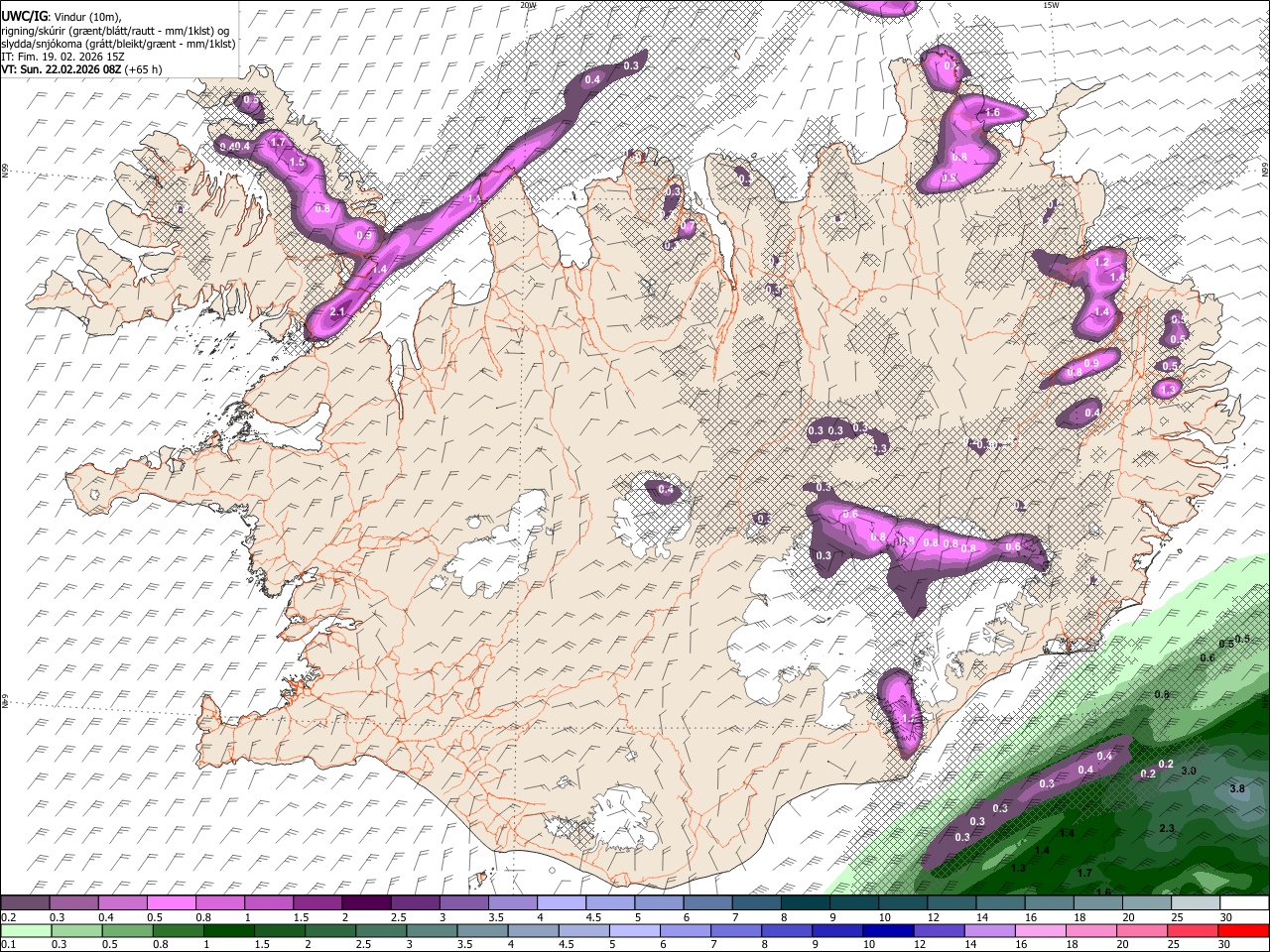
Task: Click the '1.5' snowfall value in Westfjords
Action: 296,163
